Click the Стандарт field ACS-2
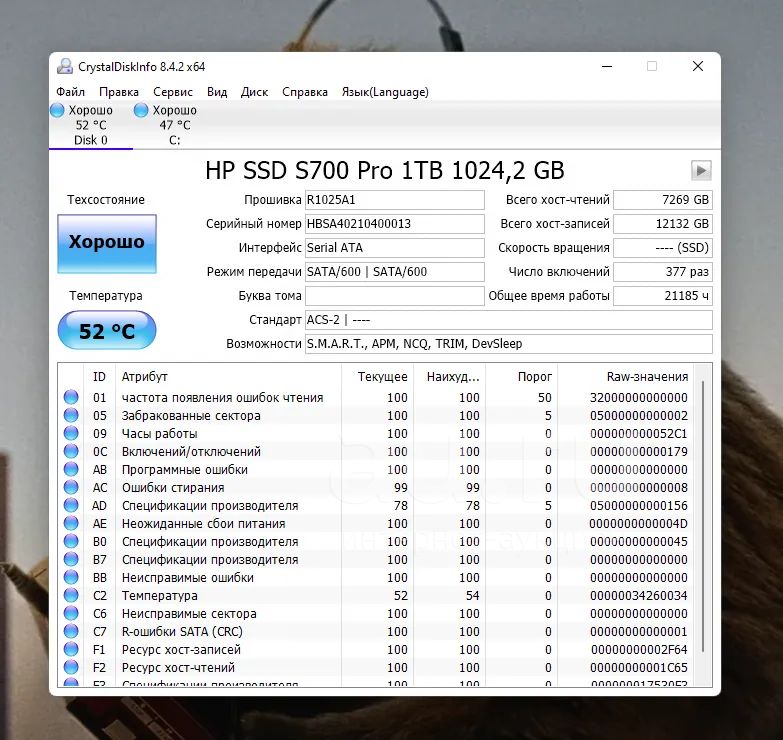783x740 pixels. pyautogui.click(x=509, y=320)
